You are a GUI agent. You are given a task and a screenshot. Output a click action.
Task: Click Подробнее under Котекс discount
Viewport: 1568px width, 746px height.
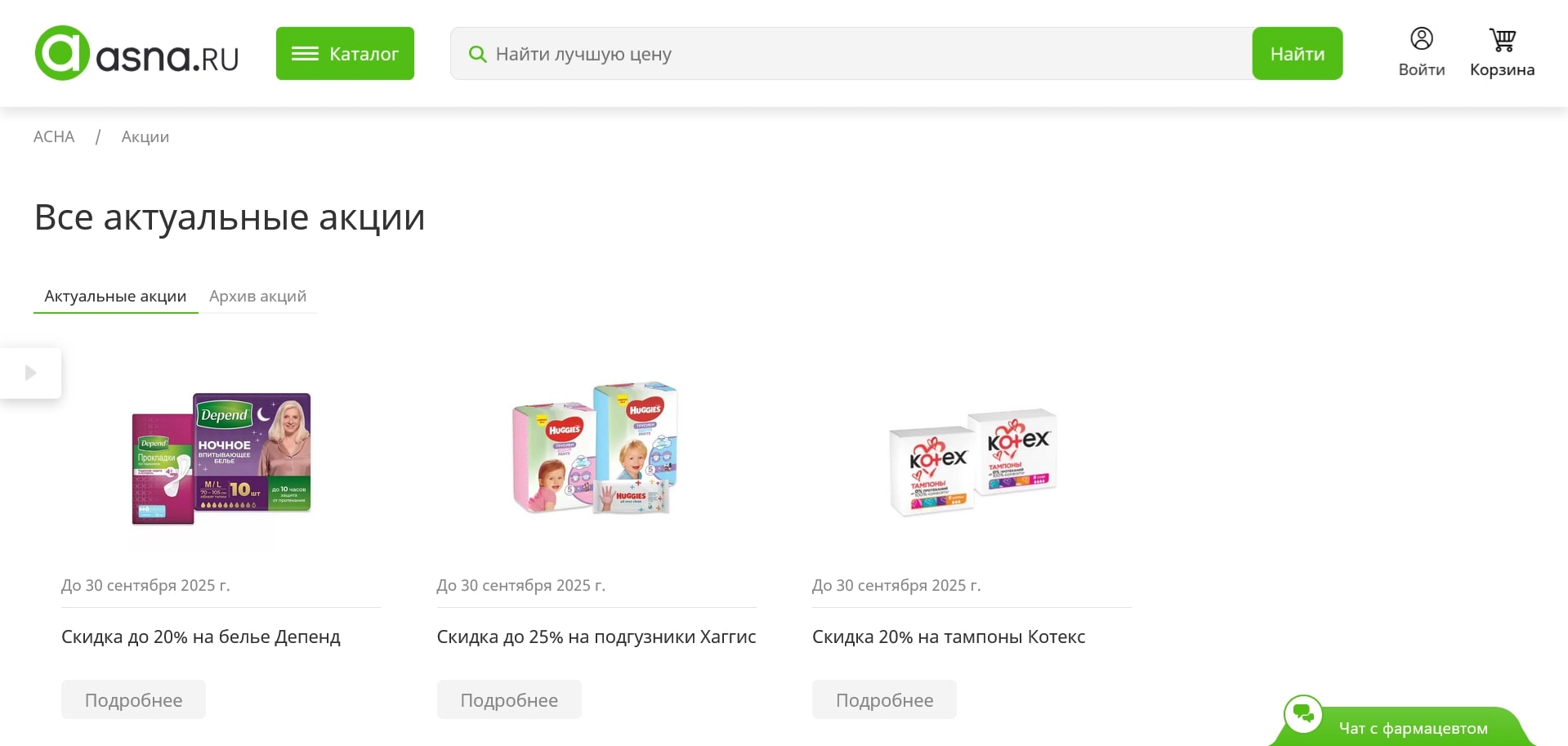(884, 699)
